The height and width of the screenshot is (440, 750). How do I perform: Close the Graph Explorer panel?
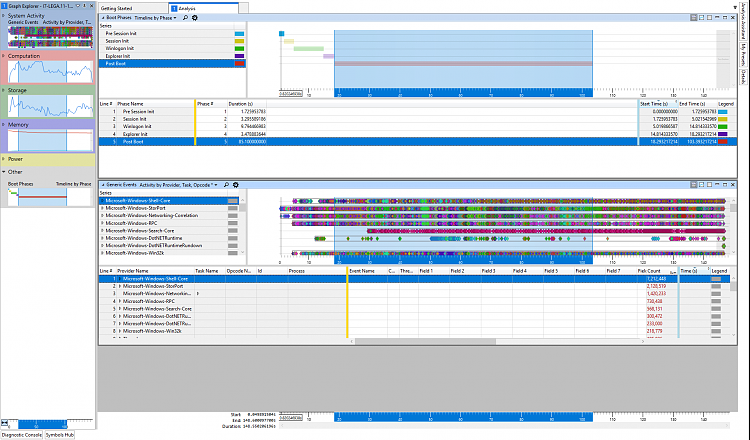(x=91, y=6)
